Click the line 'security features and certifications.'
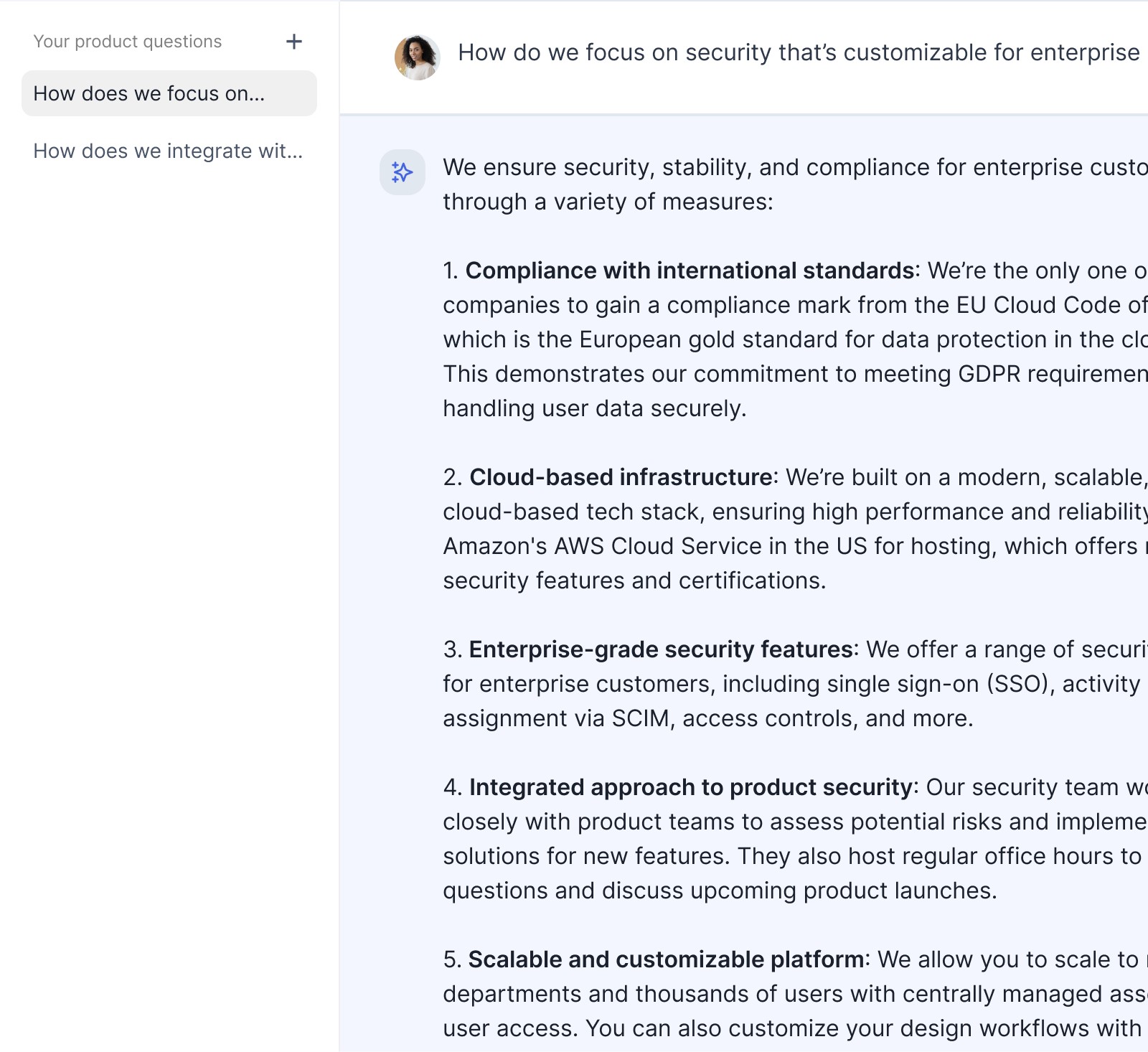Screen dimensions: 1148x1052 (x=634, y=581)
